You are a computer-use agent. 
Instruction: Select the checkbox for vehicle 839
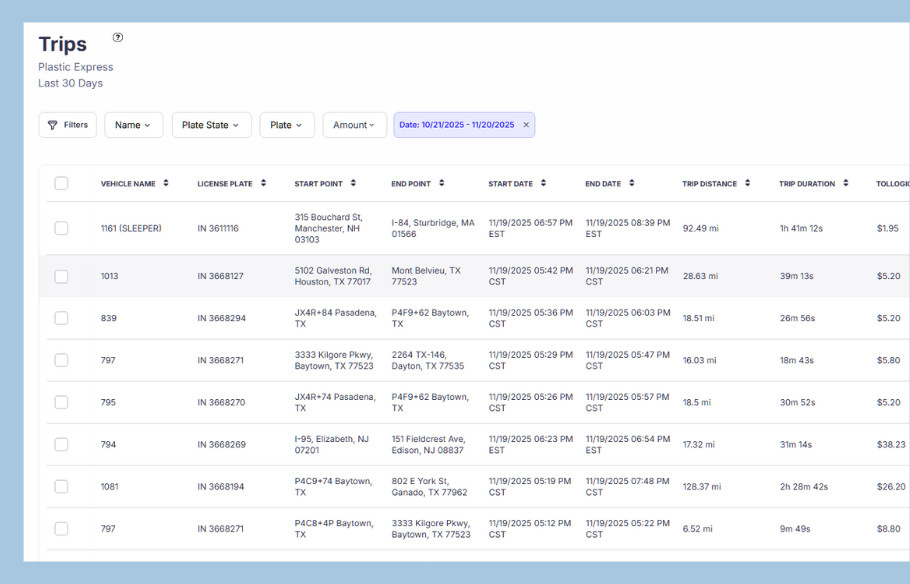coord(61,318)
